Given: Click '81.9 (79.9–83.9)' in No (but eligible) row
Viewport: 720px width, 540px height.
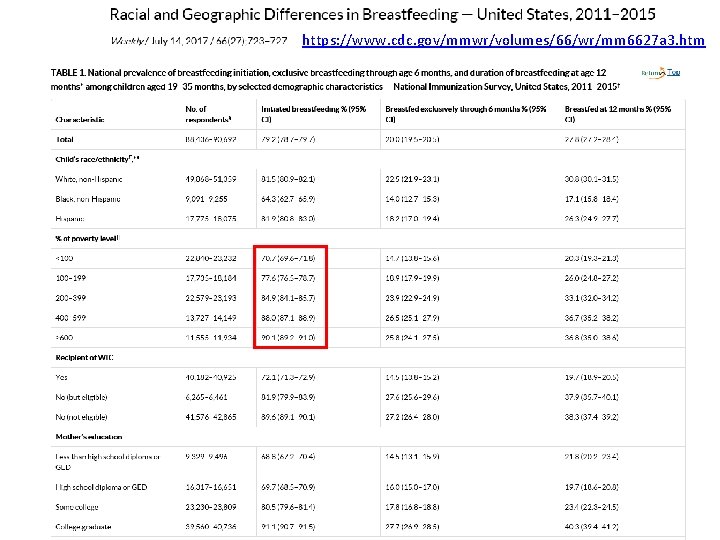Looking at the screenshot, I should click(288, 397).
